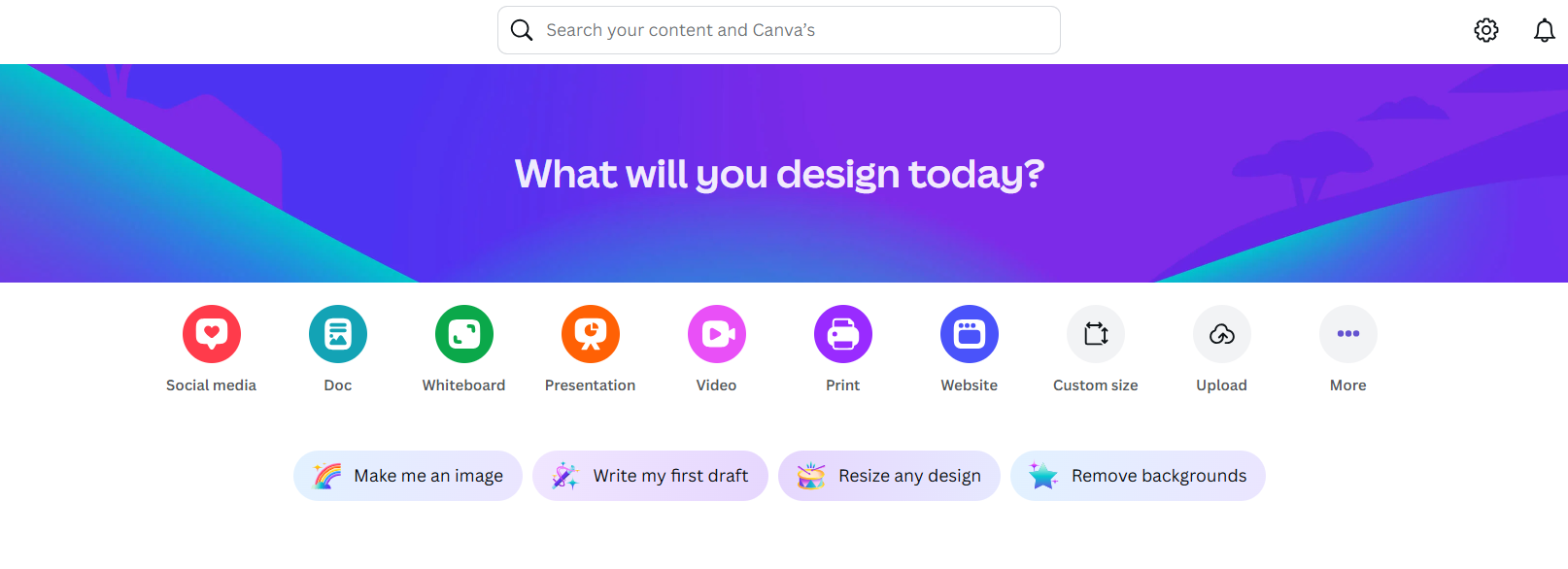Open Remove backgrounds tool
The width and height of the screenshot is (1568, 569).
(1138, 476)
